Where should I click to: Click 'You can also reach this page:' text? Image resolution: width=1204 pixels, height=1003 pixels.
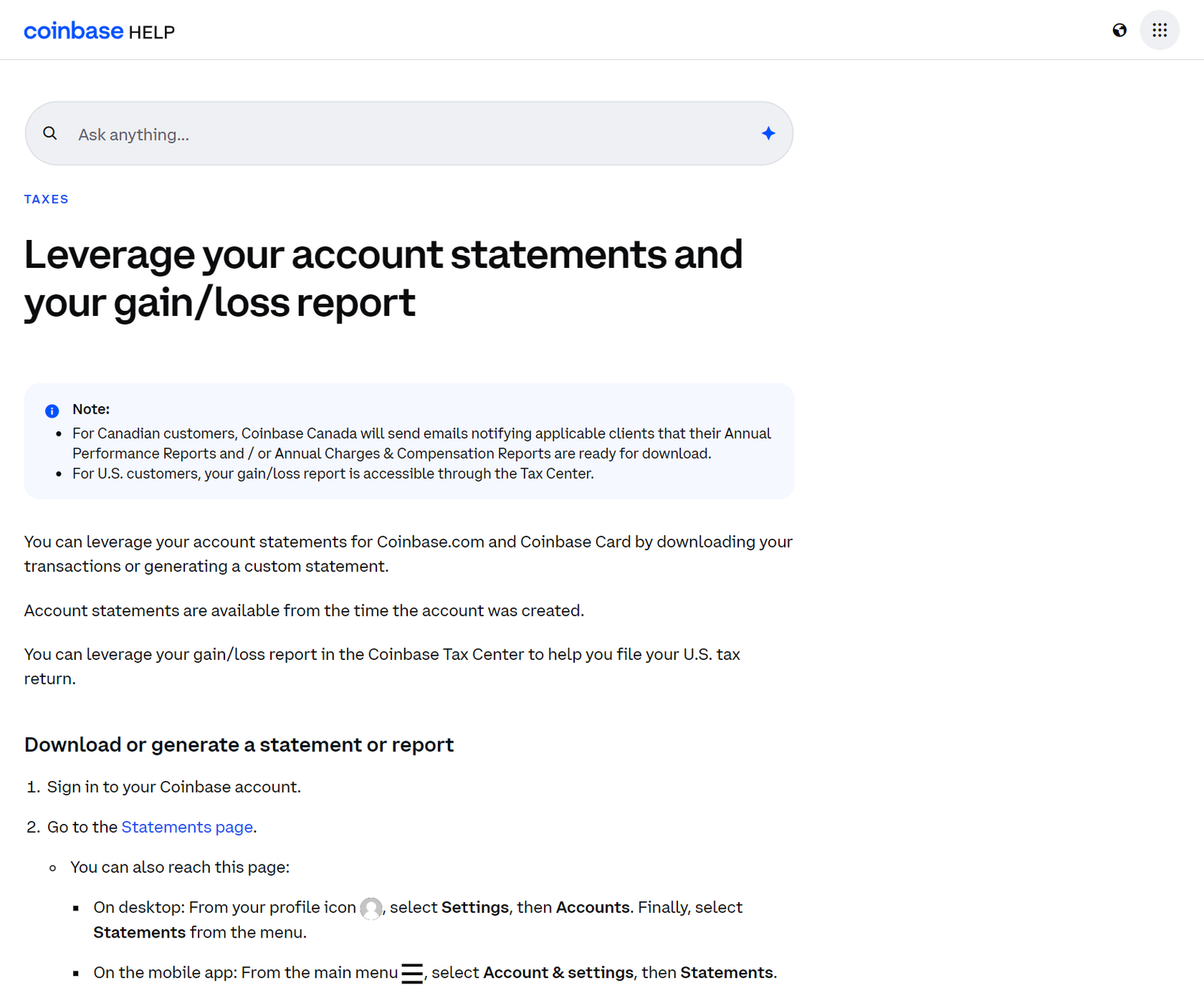(x=180, y=868)
